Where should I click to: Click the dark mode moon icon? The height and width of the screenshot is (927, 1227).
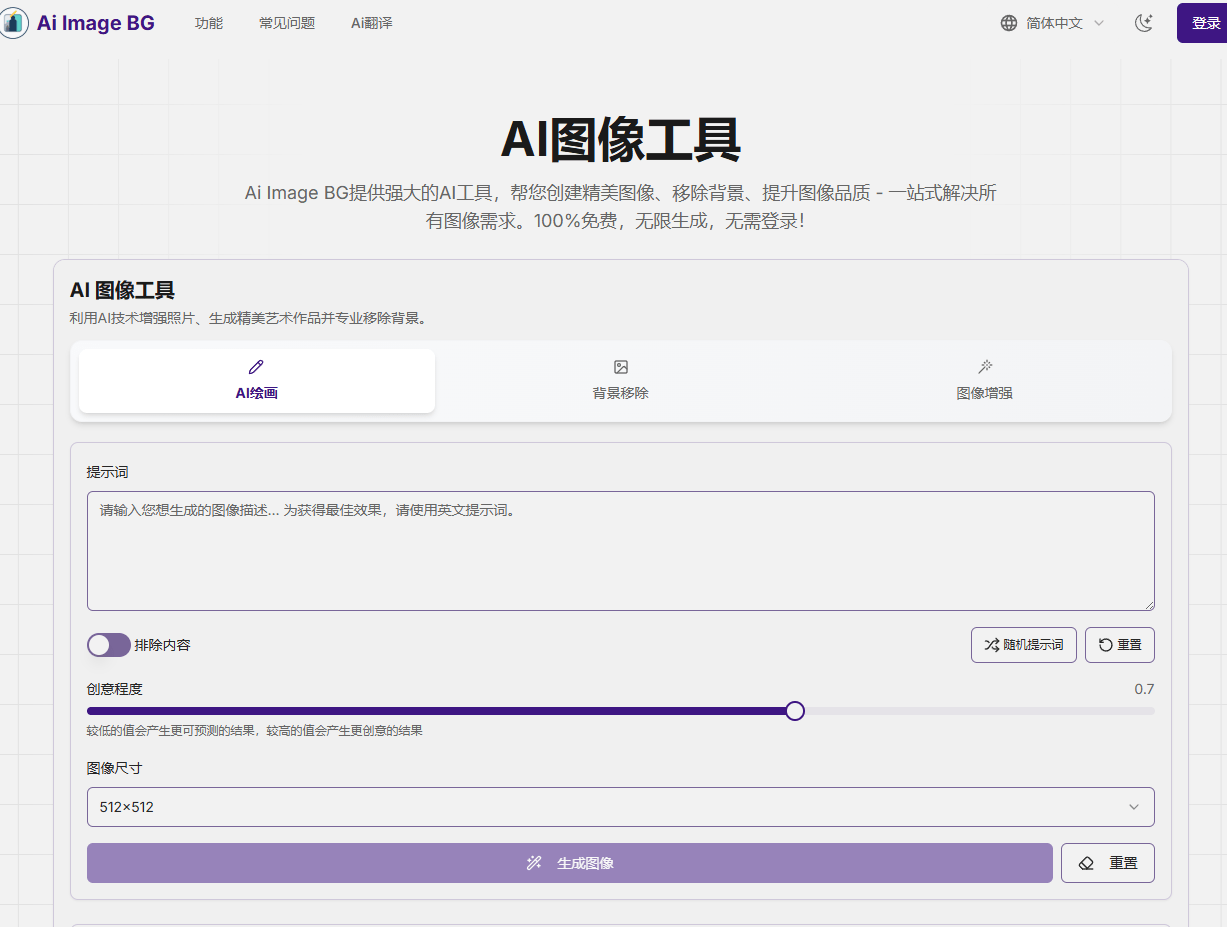1144,22
